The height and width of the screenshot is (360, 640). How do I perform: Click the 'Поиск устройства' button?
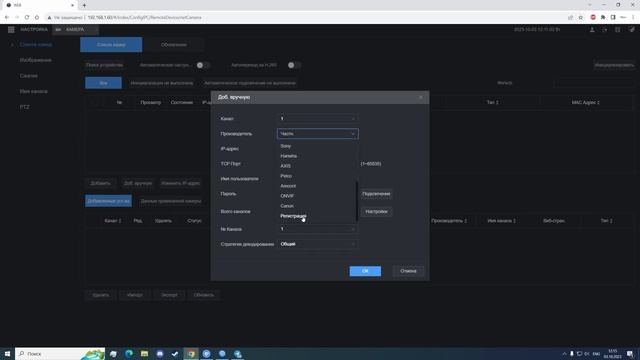click(x=104, y=65)
